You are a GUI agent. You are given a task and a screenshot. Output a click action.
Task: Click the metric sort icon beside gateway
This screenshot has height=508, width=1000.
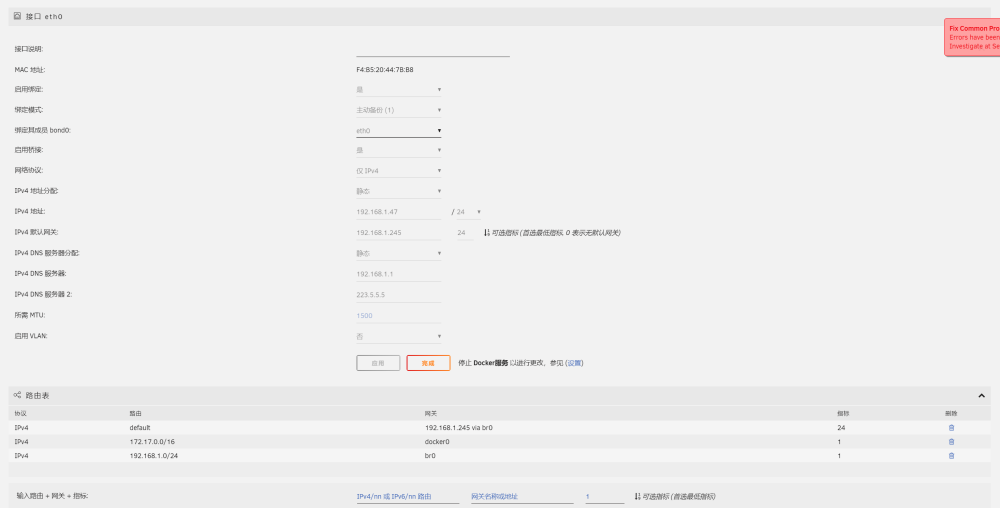pos(486,233)
